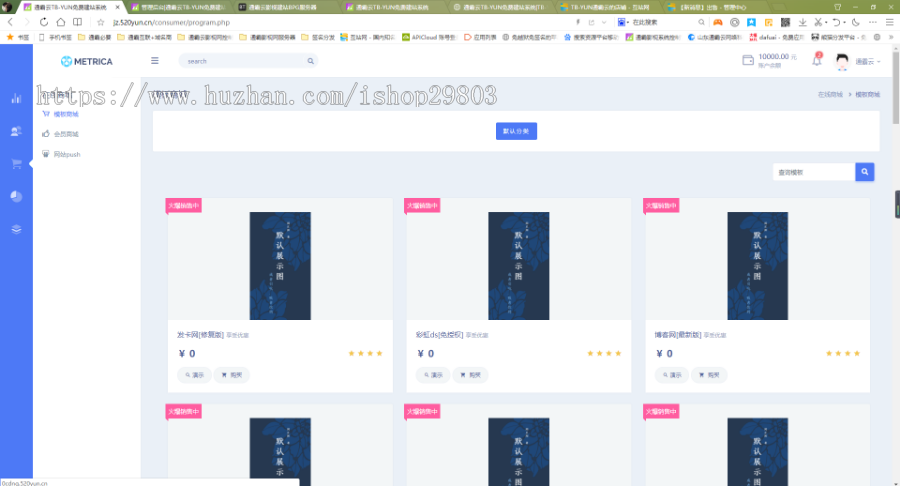Click buy button on 博客网 card
The image size is (900, 486).
point(709,375)
